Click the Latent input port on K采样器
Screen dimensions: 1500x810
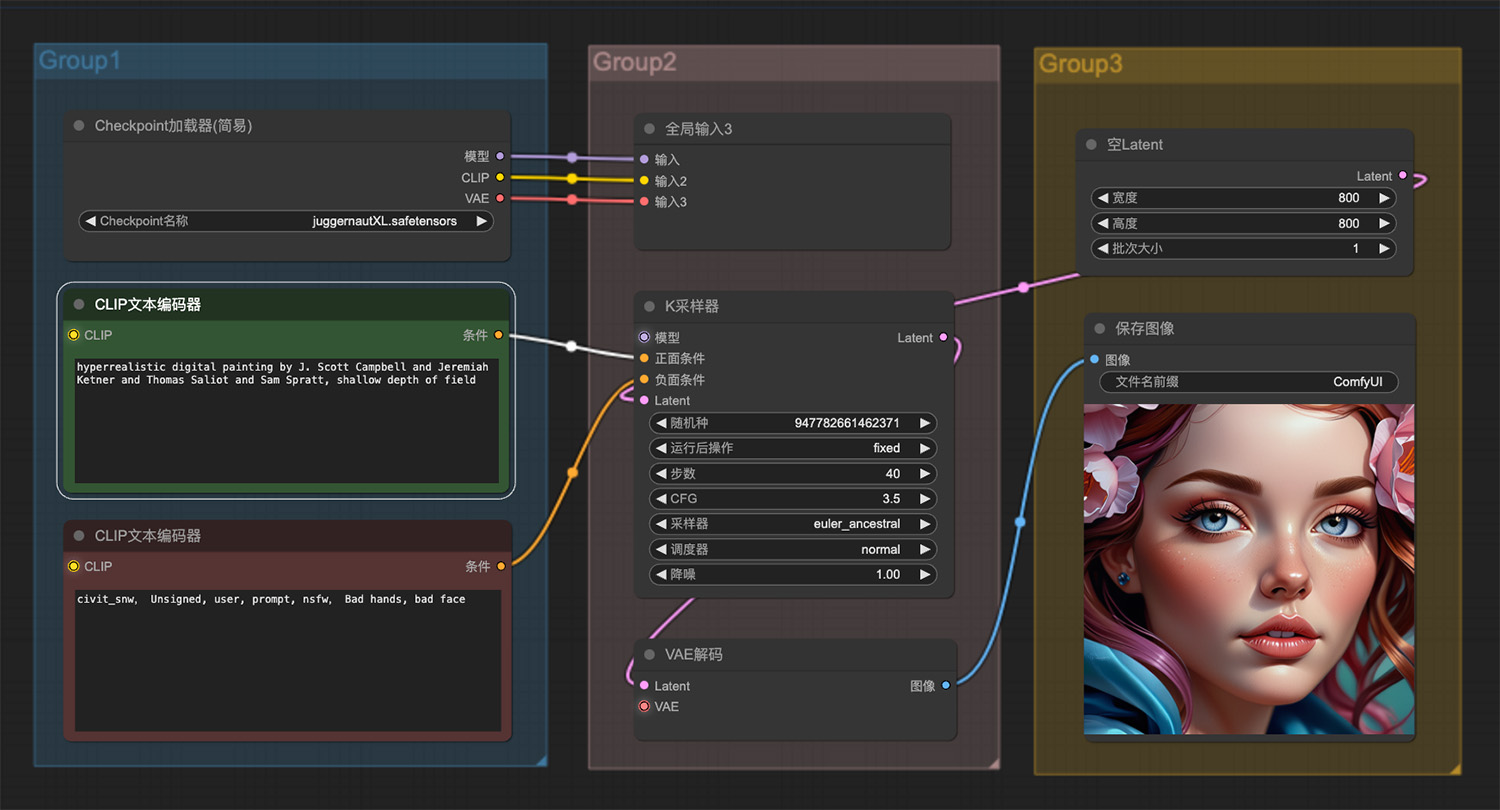tap(644, 400)
